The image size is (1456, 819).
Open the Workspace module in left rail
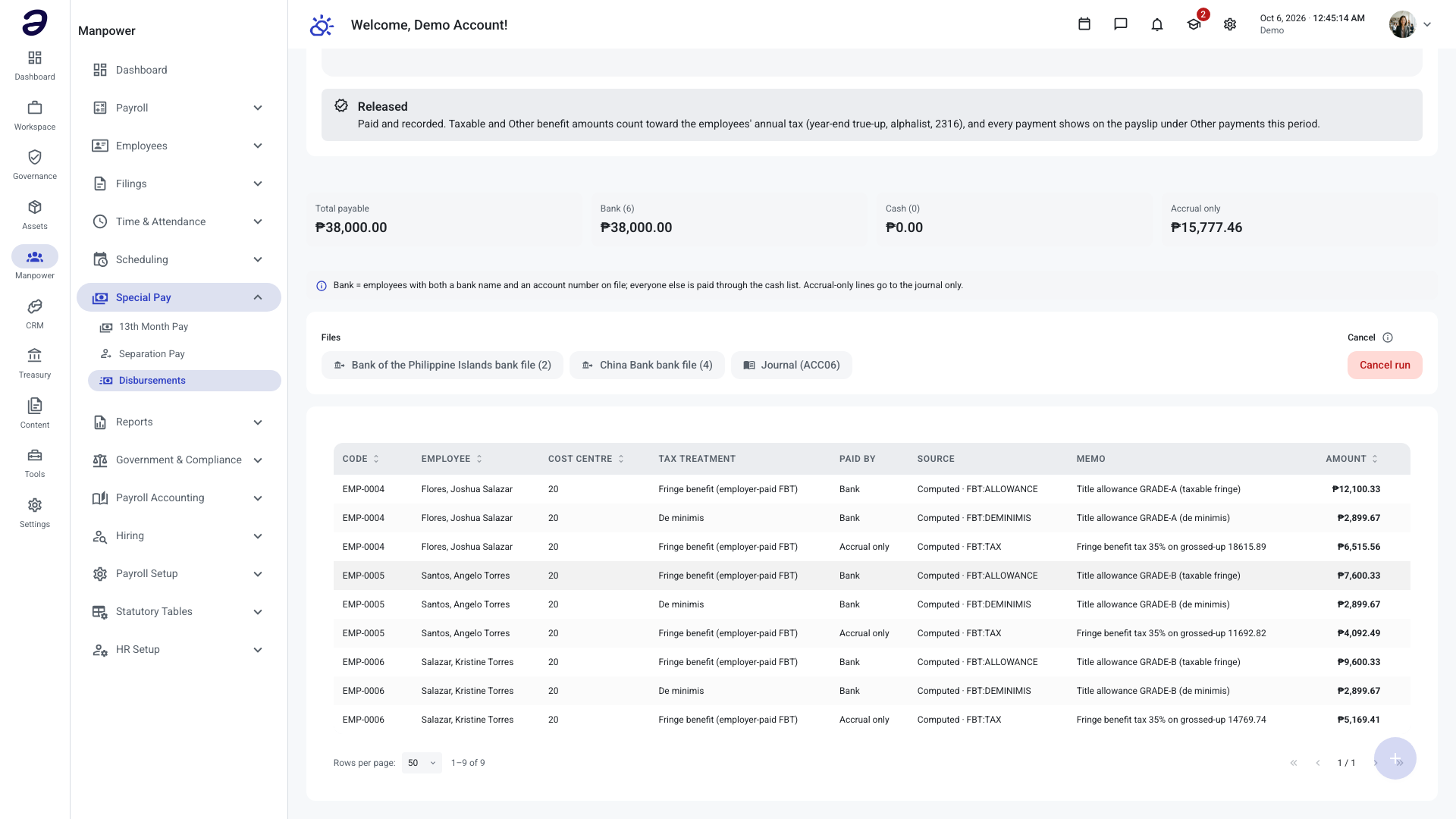tap(35, 115)
